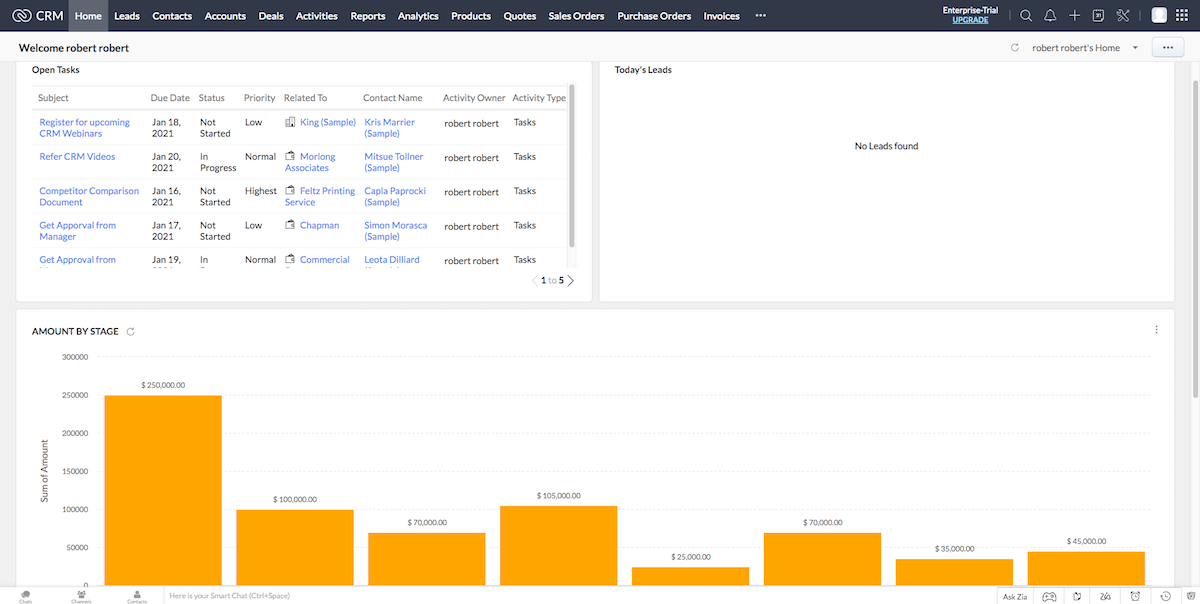Click the user profile avatar

(x=1159, y=16)
